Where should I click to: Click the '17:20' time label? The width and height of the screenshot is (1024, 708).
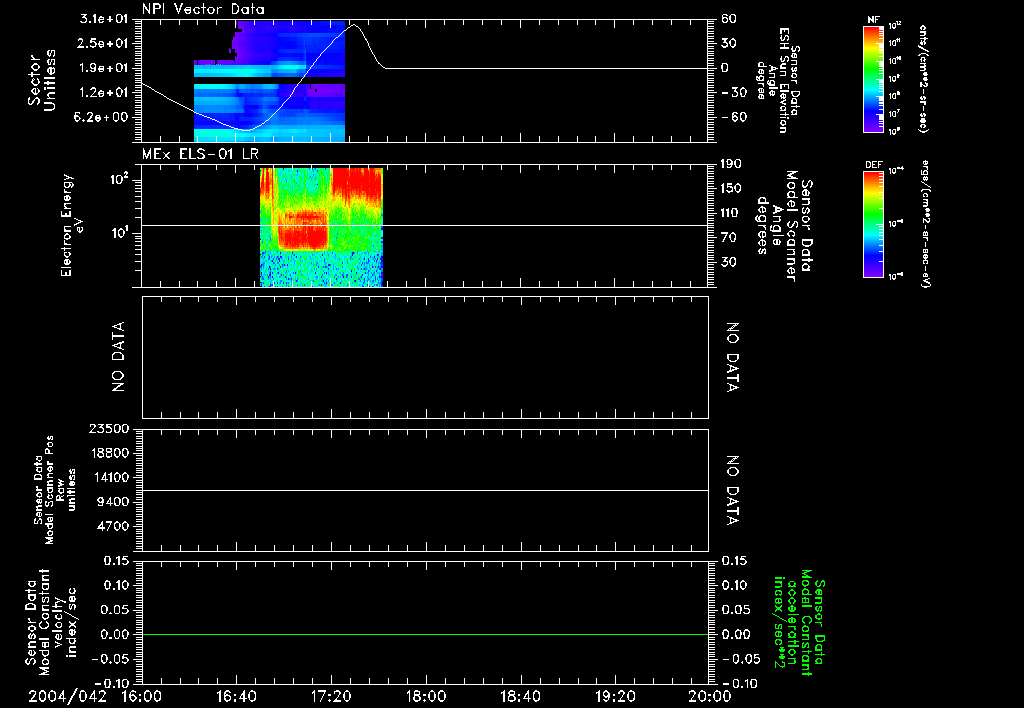pyautogui.click(x=331, y=697)
